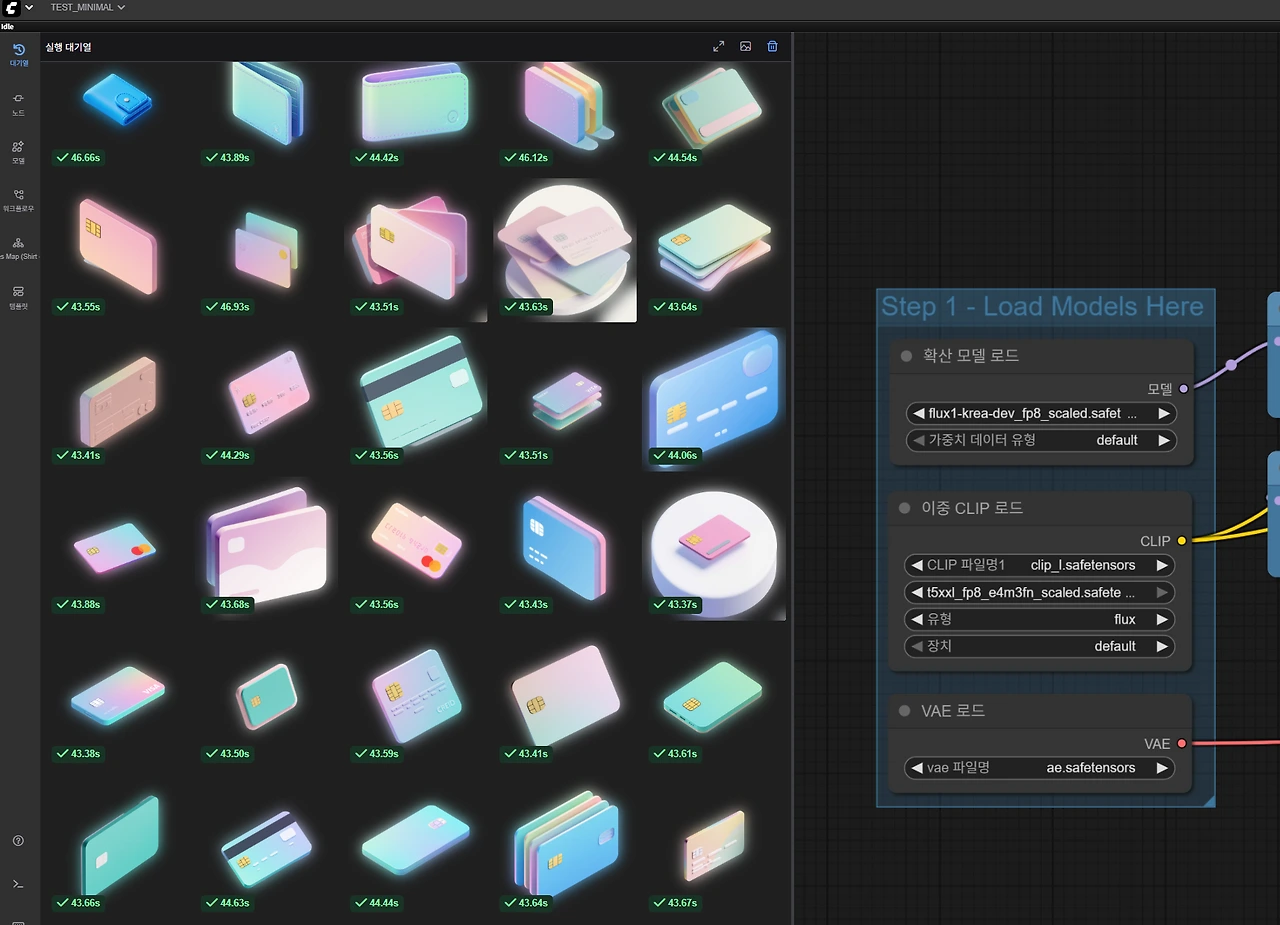Click the help question mark icon
The height and width of the screenshot is (925, 1280).
[18, 841]
